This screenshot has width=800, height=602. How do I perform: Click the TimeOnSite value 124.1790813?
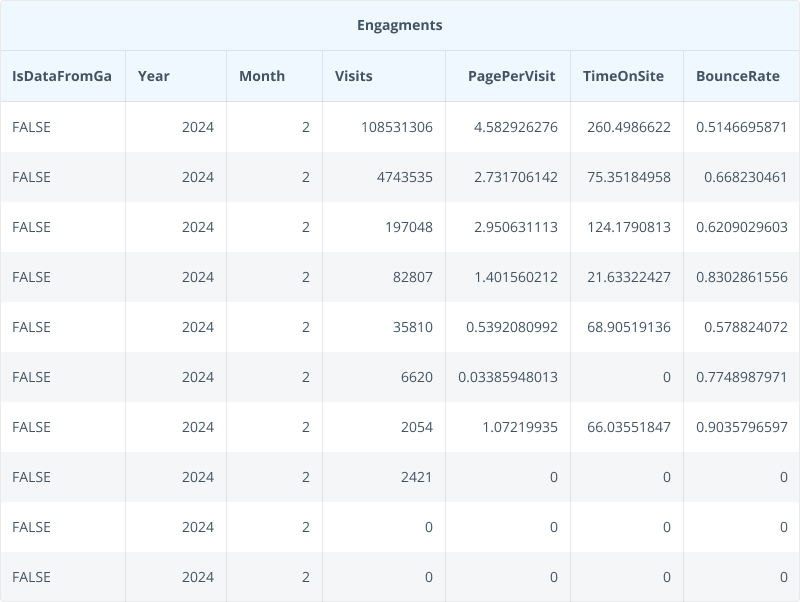(629, 227)
